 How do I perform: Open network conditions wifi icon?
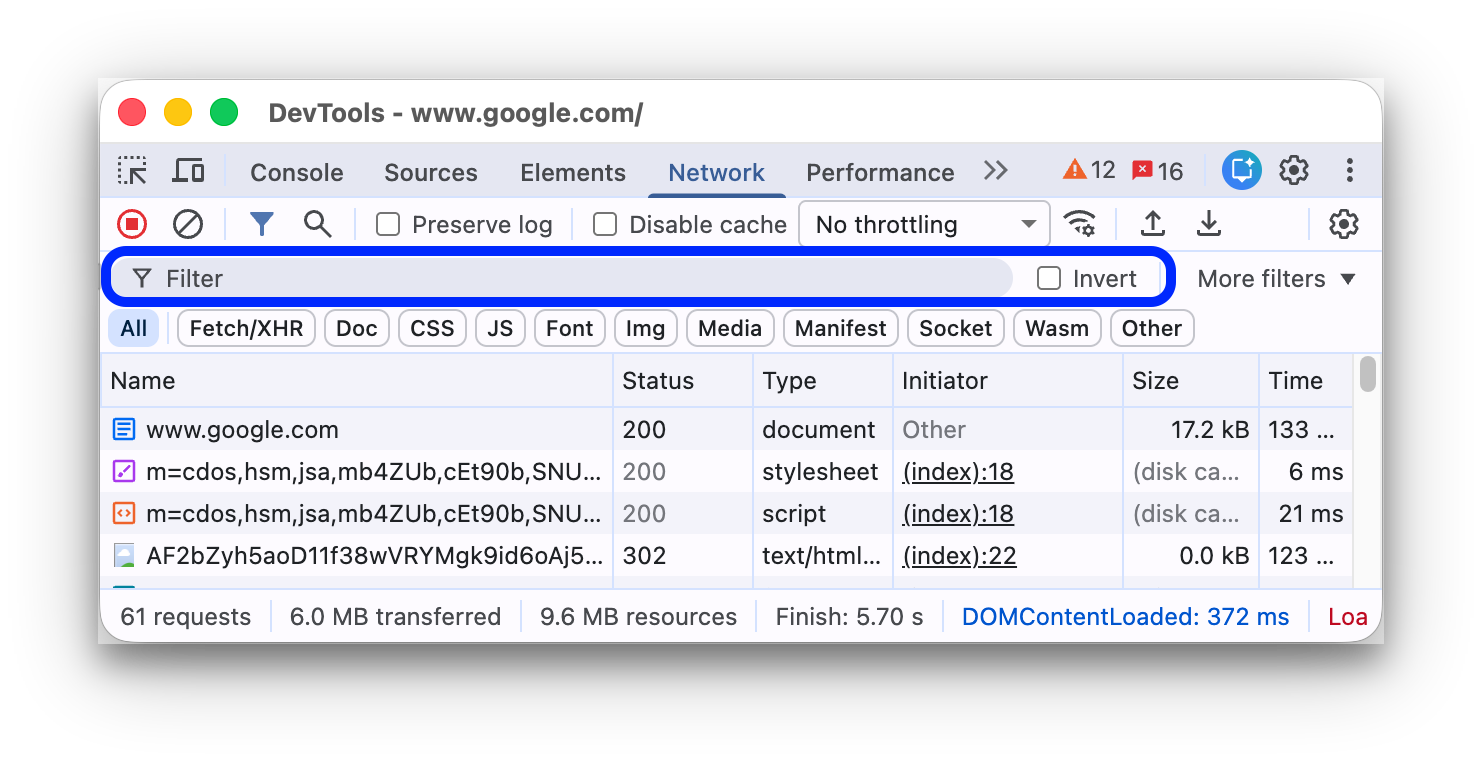pyautogui.click(x=1080, y=224)
